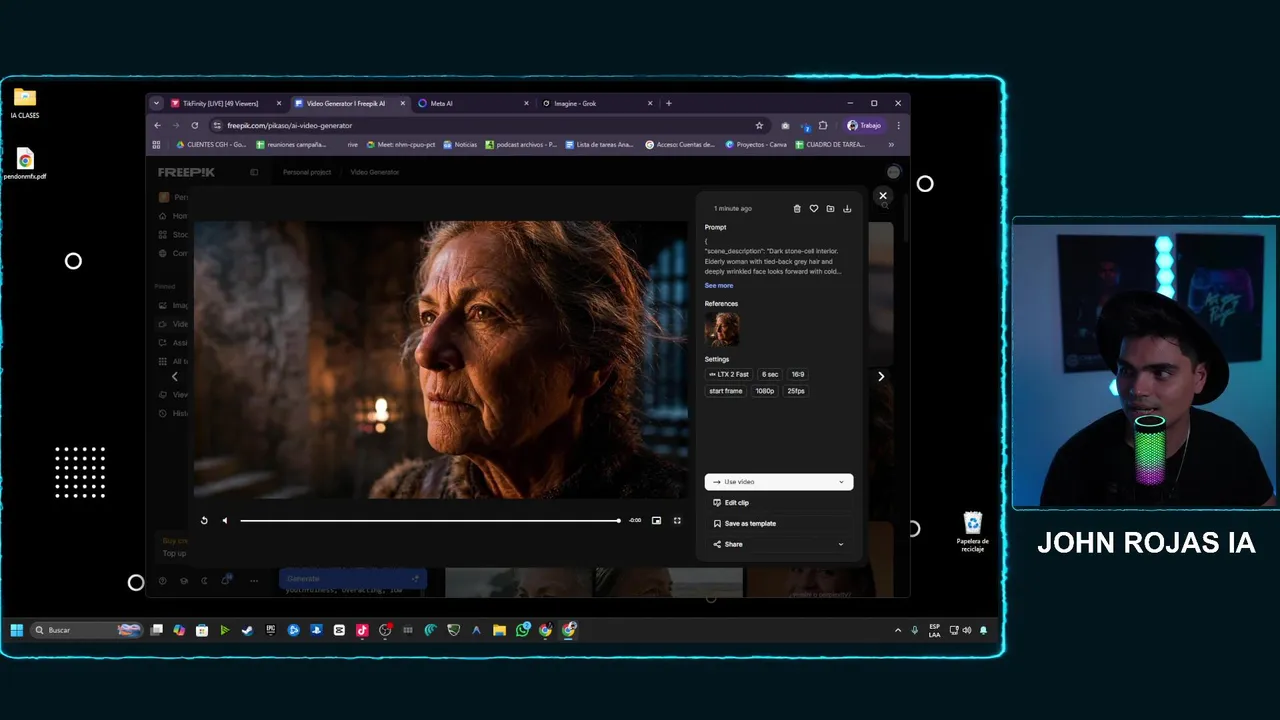The height and width of the screenshot is (720, 1280).
Task: Go back in browser history
Action: click(x=157, y=126)
